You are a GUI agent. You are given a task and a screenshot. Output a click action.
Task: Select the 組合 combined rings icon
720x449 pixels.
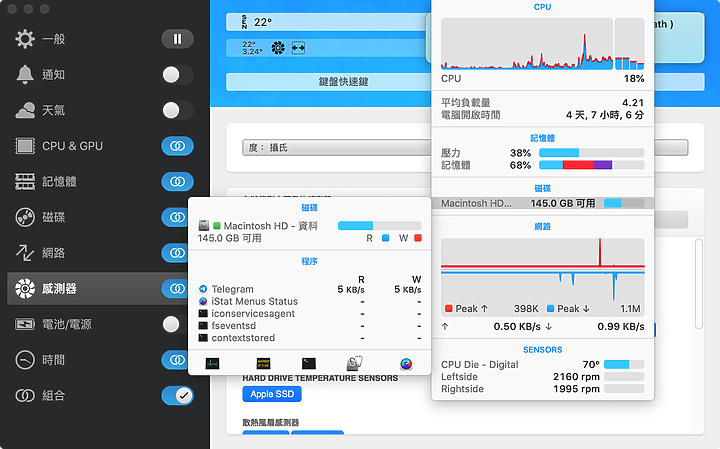[x=25, y=395]
